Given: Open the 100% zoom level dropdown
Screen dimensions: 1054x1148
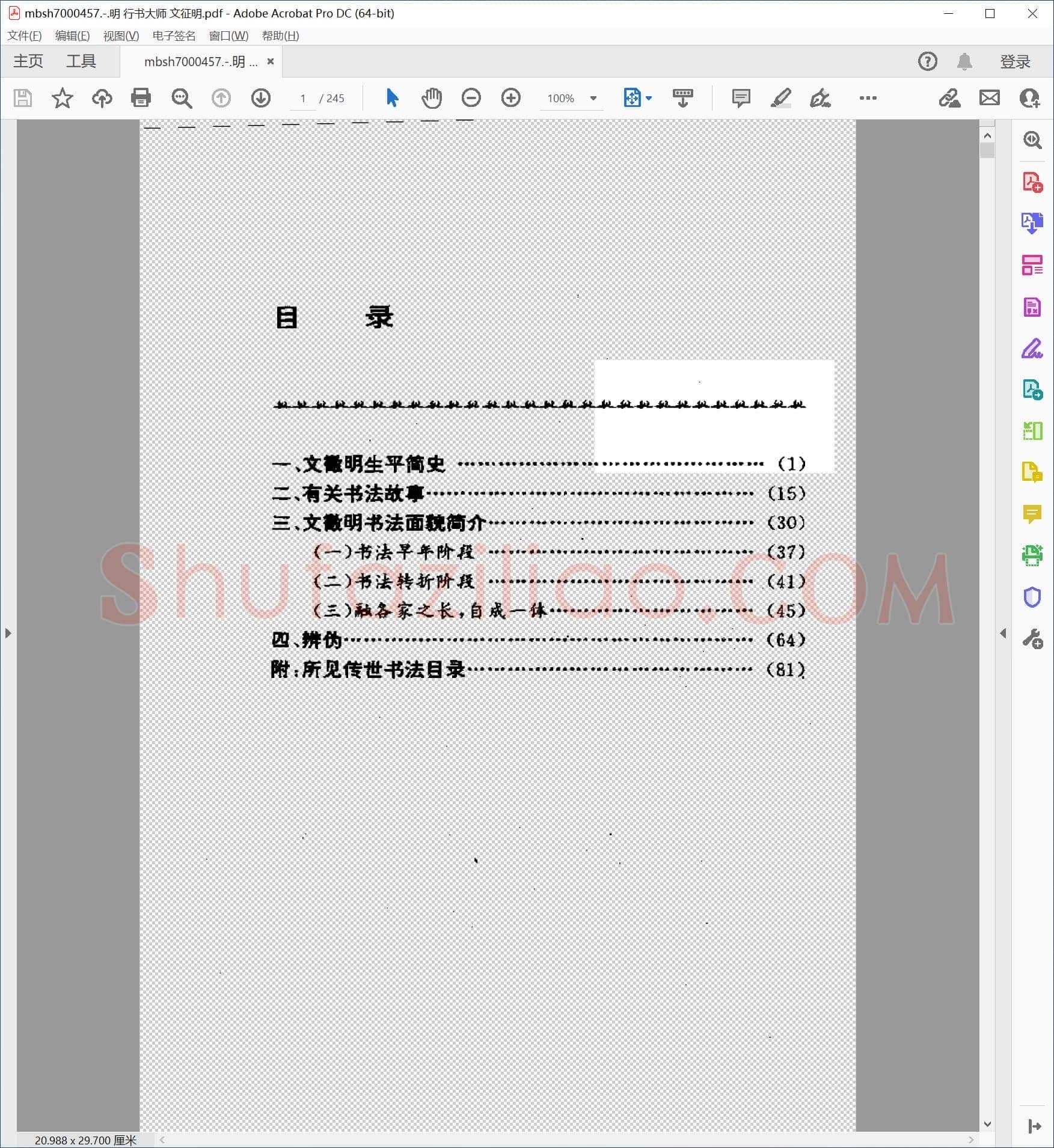Looking at the screenshot, I should coord(572,98).
